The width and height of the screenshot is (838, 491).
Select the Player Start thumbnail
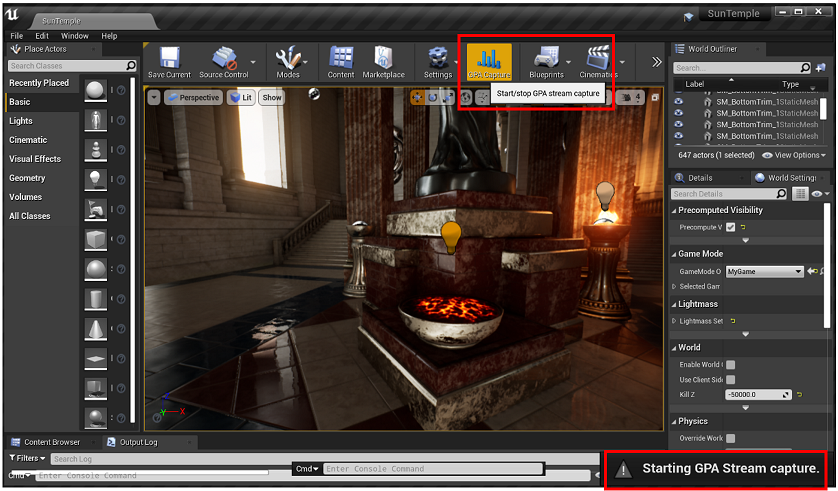96,210
